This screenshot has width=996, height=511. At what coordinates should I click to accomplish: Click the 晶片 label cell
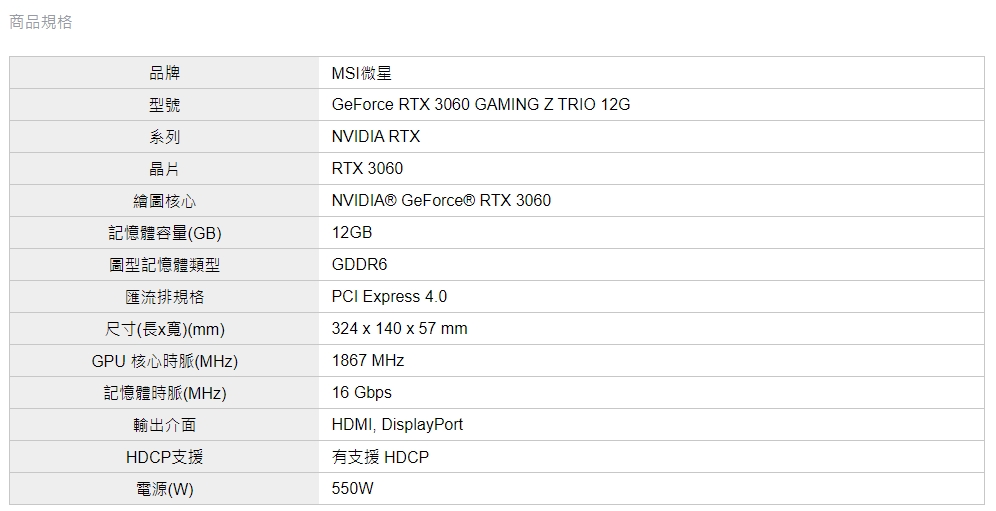(165, 169)
